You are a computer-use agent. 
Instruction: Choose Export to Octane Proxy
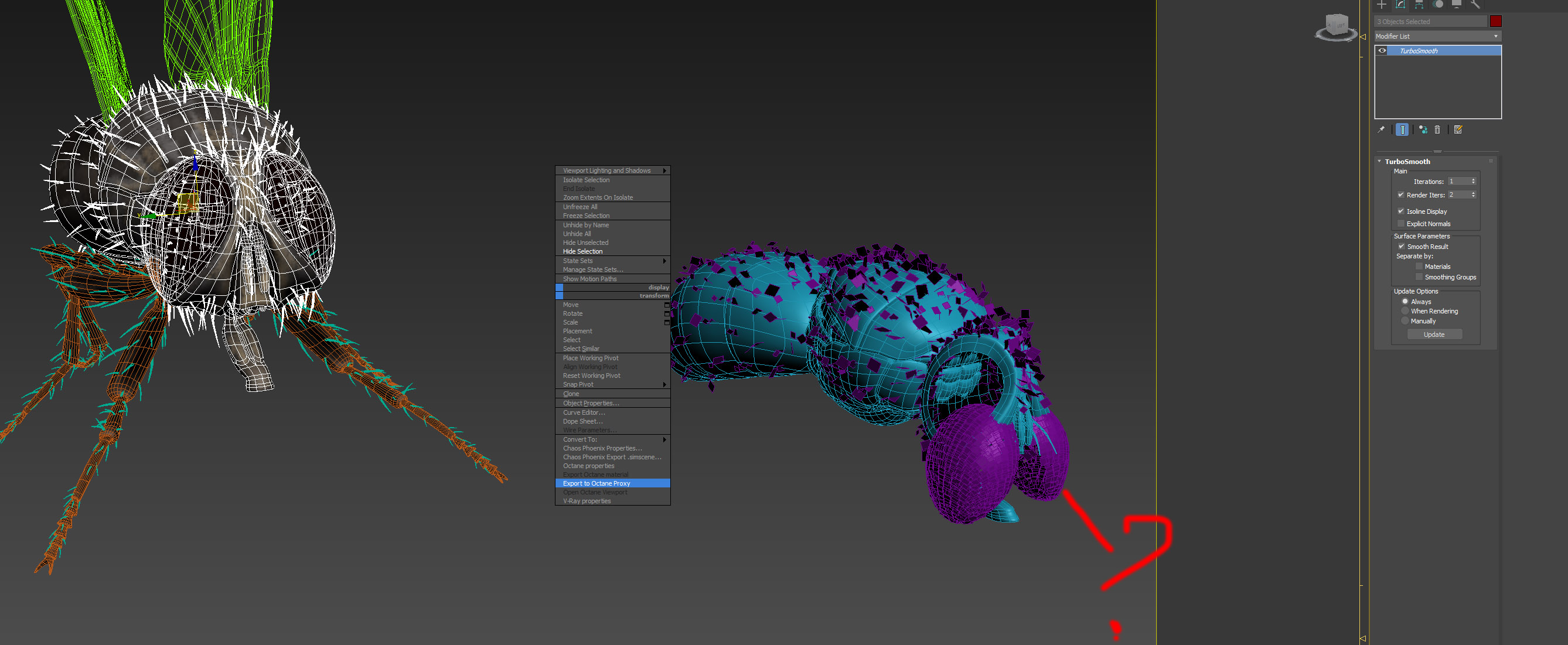point(596,483)
